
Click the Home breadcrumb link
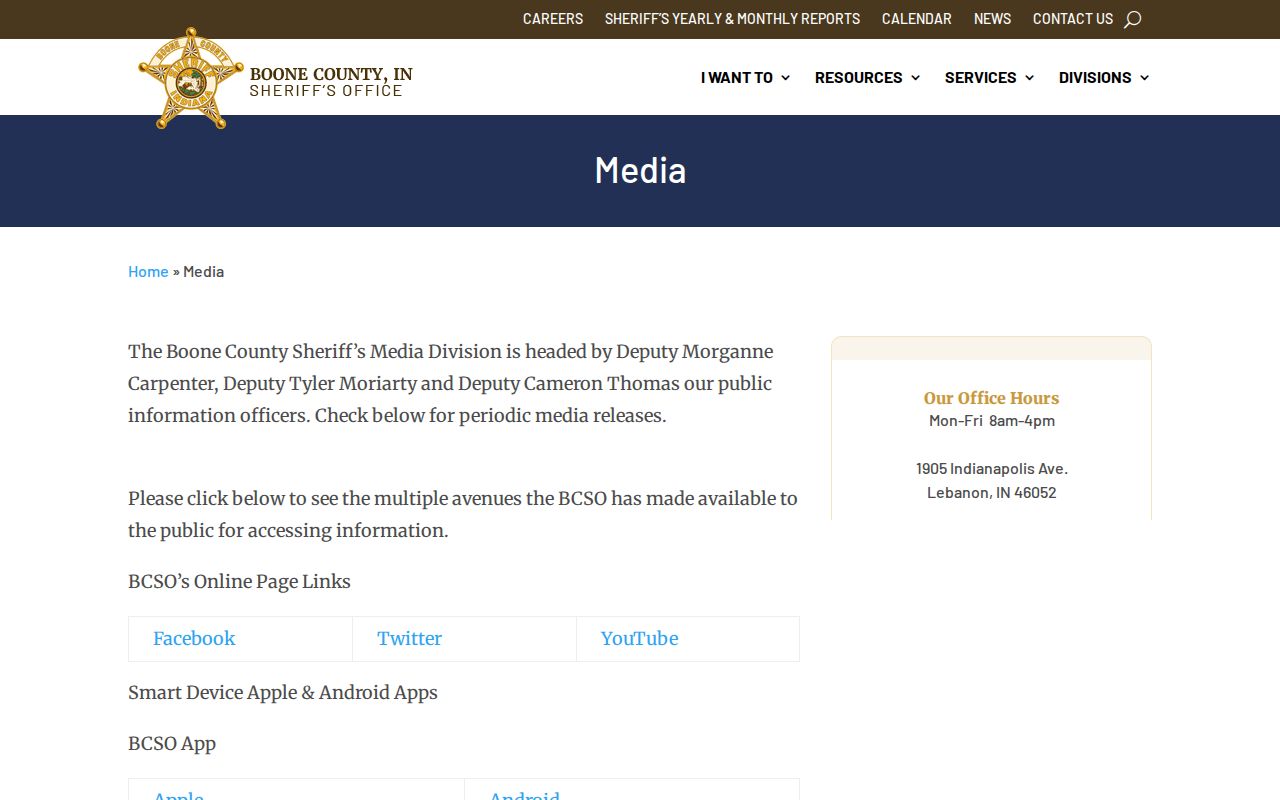tap(148, 271)
